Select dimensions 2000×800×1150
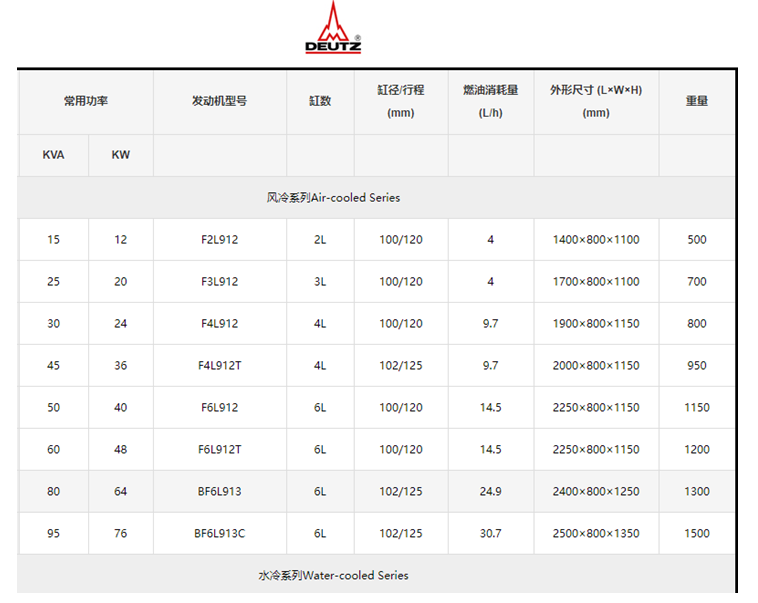Screen dimensions: 758x603 tap(596, 366)
